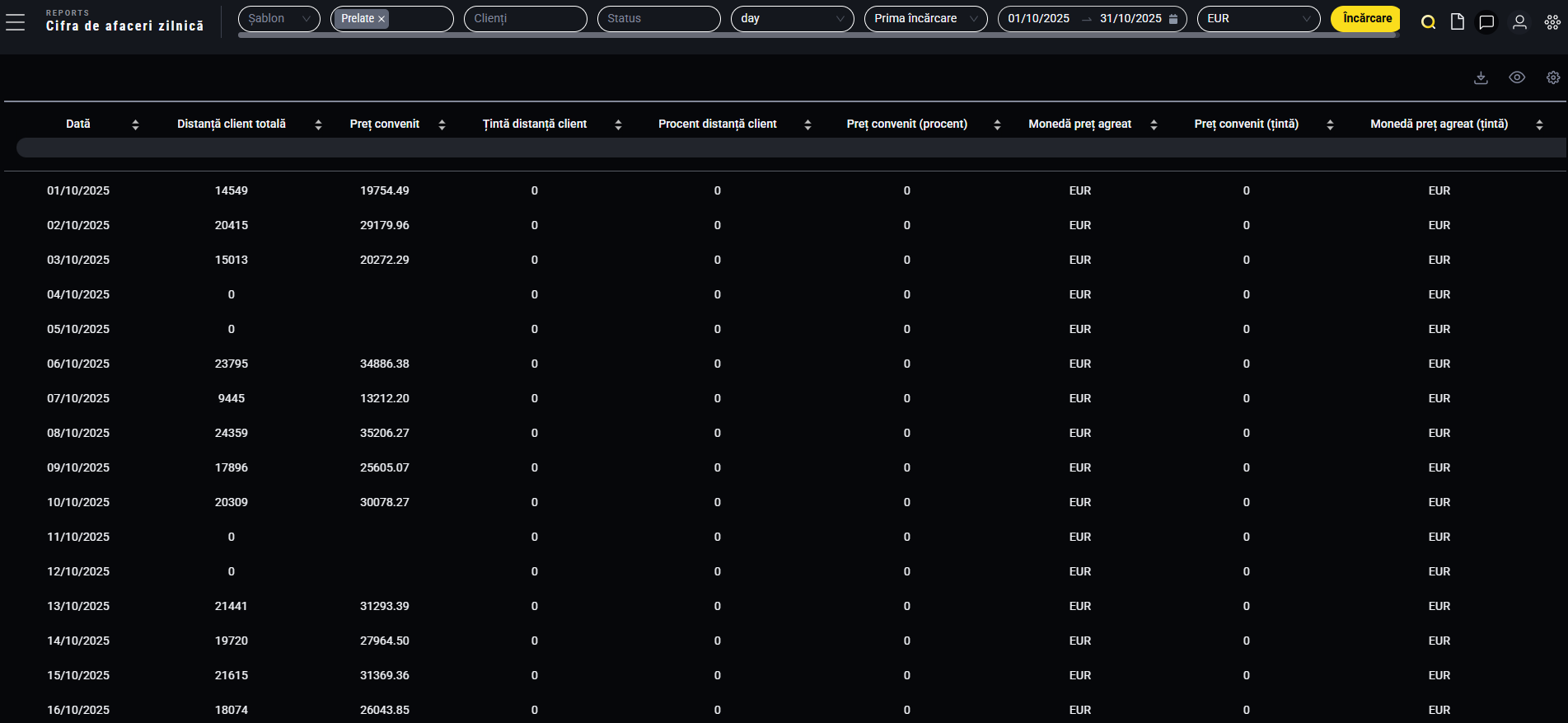1568x723 pixels.
Task: Open the hamburger navigation menu
Action: pos(15,22)
